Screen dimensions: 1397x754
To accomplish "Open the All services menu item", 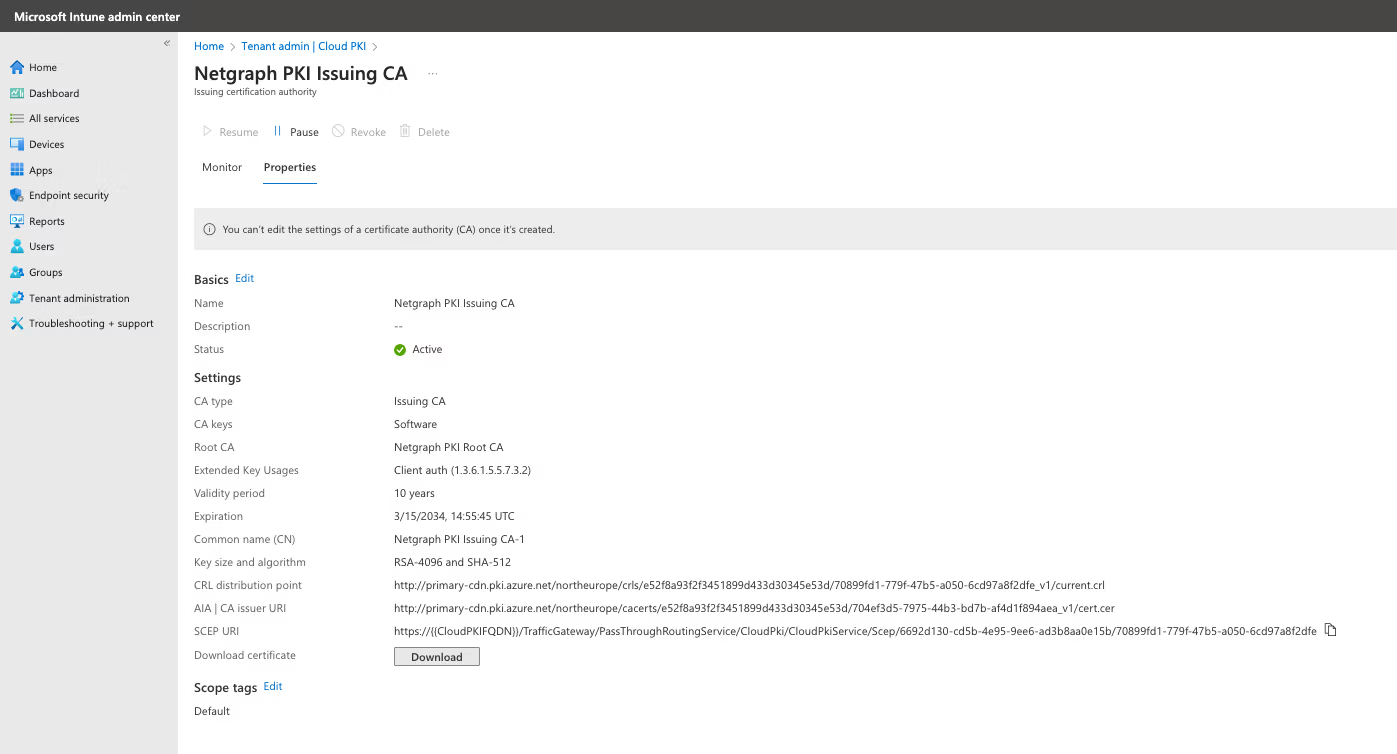I will coord(54,118).
